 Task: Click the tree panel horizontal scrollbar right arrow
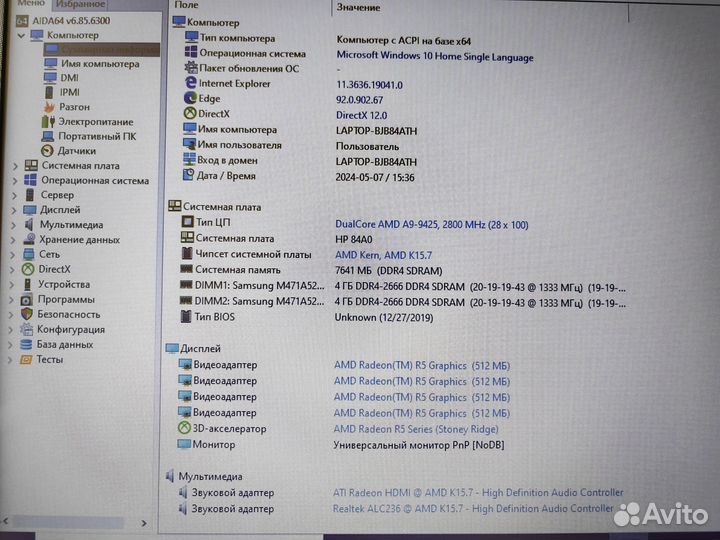pos(144,523)
